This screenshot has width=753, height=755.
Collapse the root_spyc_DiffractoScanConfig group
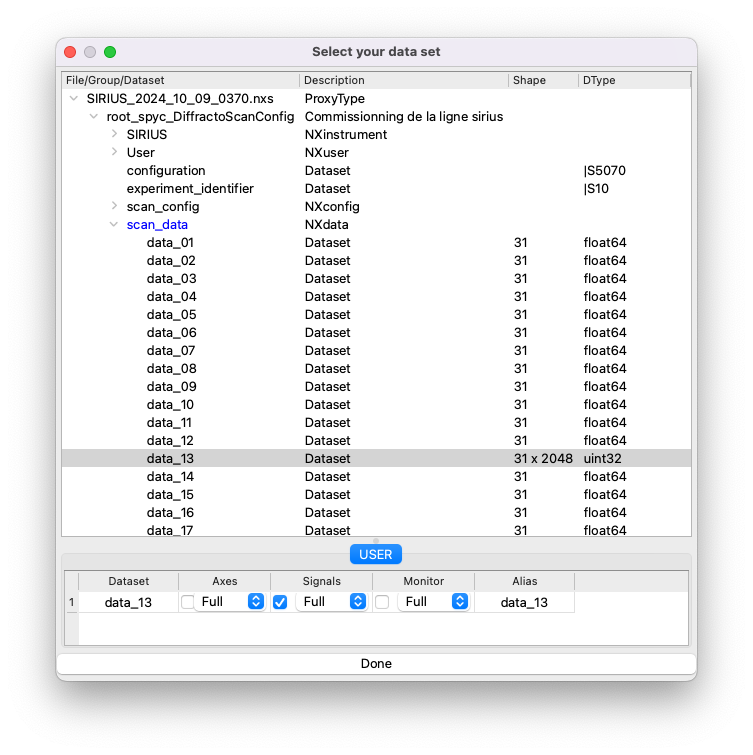click(94, 117)
